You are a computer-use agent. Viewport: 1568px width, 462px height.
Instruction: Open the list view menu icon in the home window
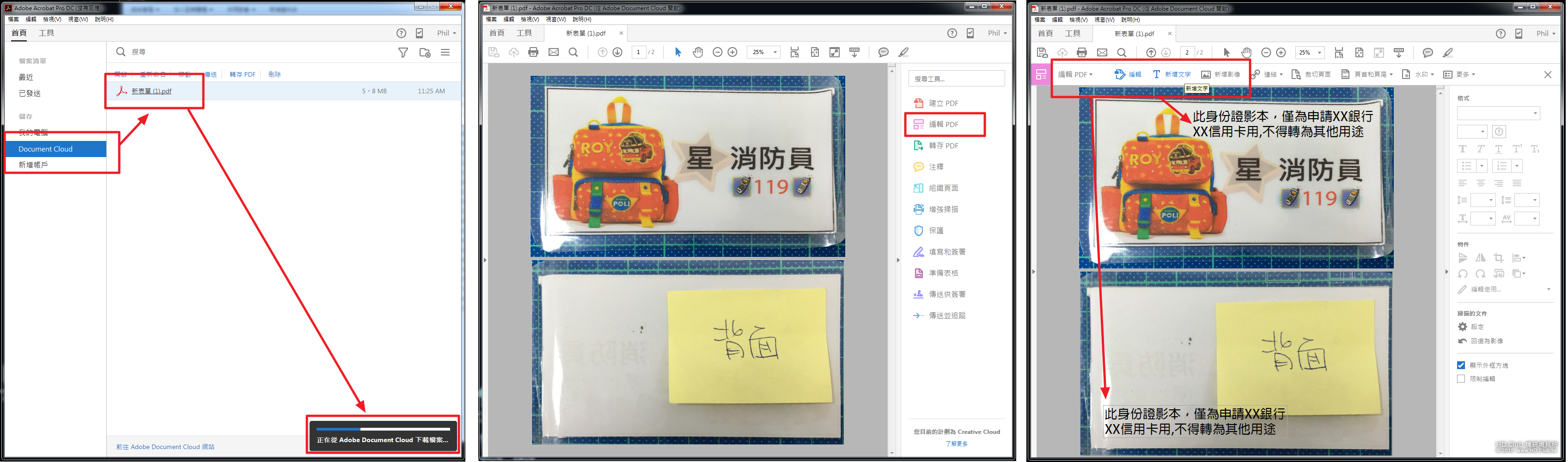tap(445, 52)
